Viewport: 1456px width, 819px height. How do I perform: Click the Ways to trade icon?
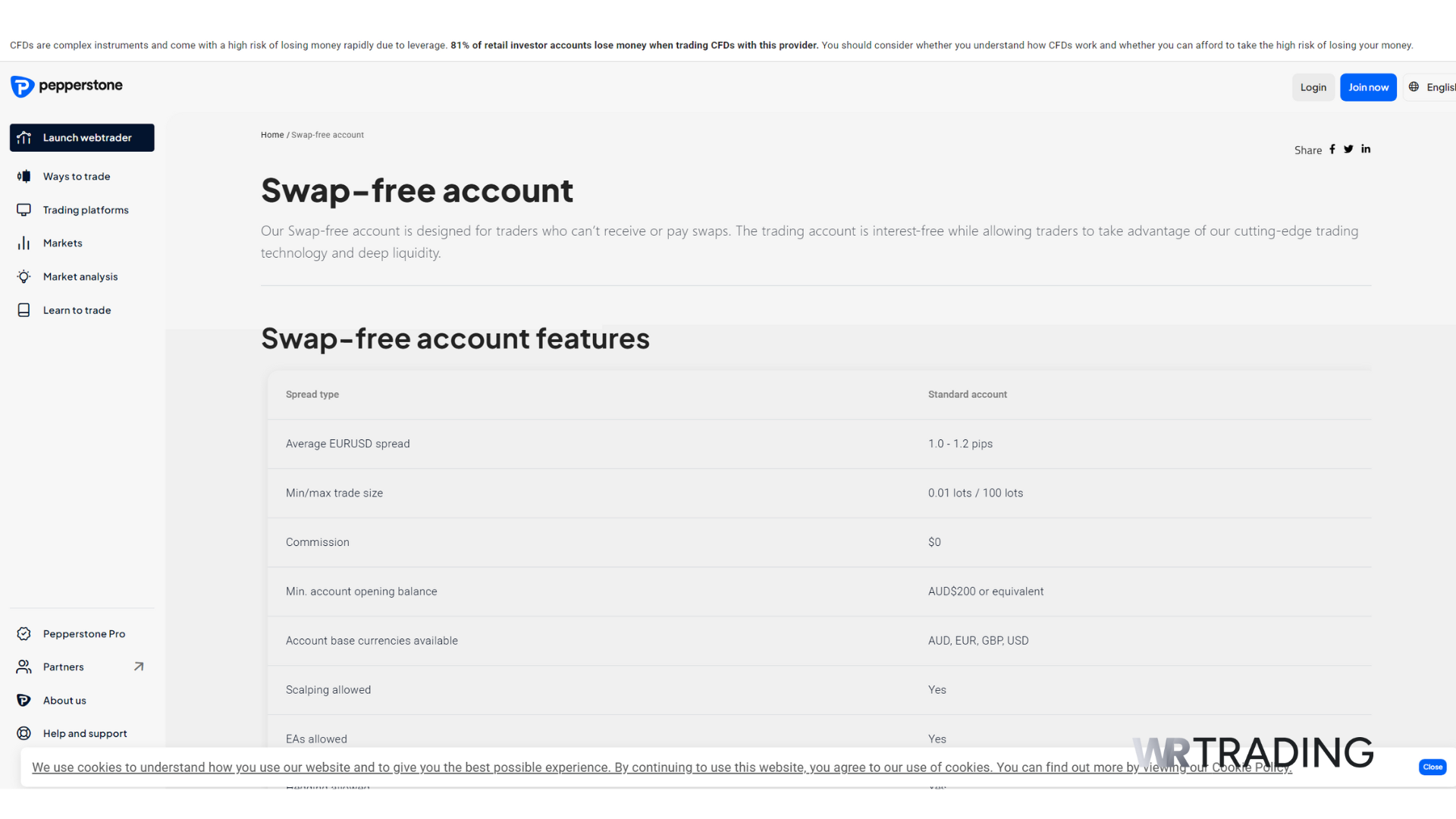tap(24, 176)
